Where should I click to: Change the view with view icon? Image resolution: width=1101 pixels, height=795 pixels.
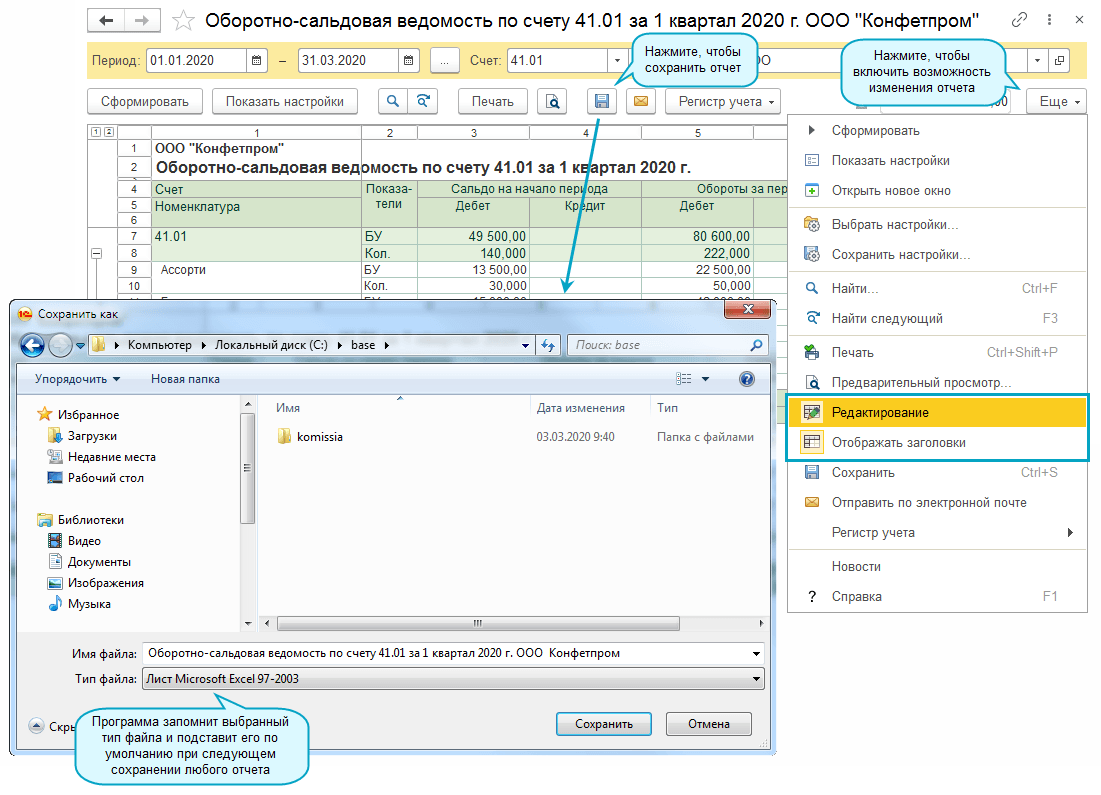[x=683, y=379]
